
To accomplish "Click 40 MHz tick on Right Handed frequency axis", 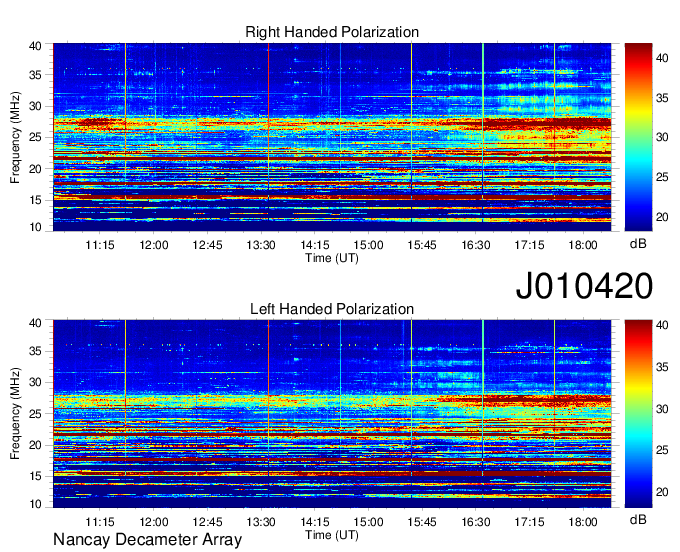I will (x=36, y=46).
